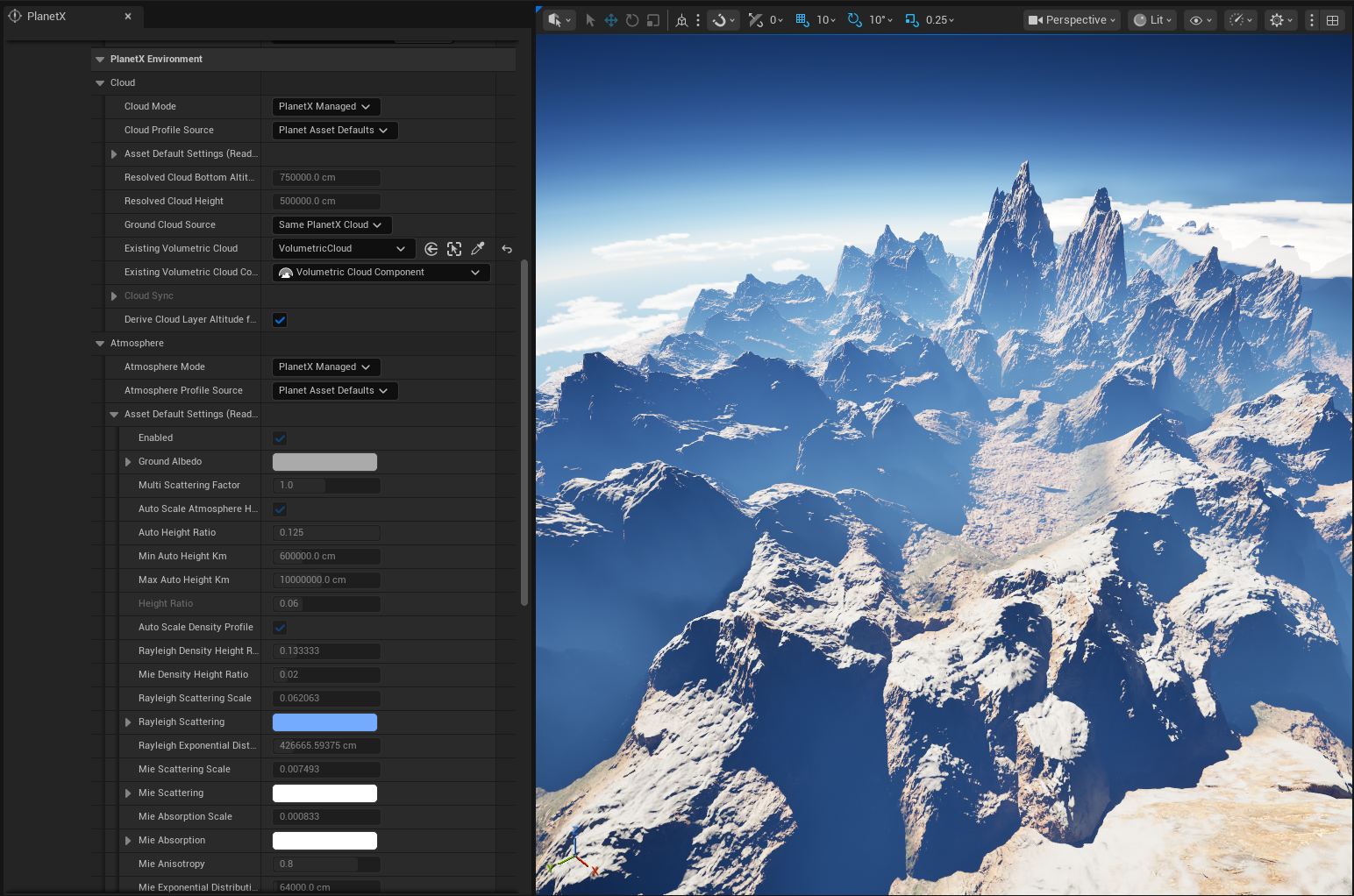Click the details panel vertical scrollbar

coord(524,432)
